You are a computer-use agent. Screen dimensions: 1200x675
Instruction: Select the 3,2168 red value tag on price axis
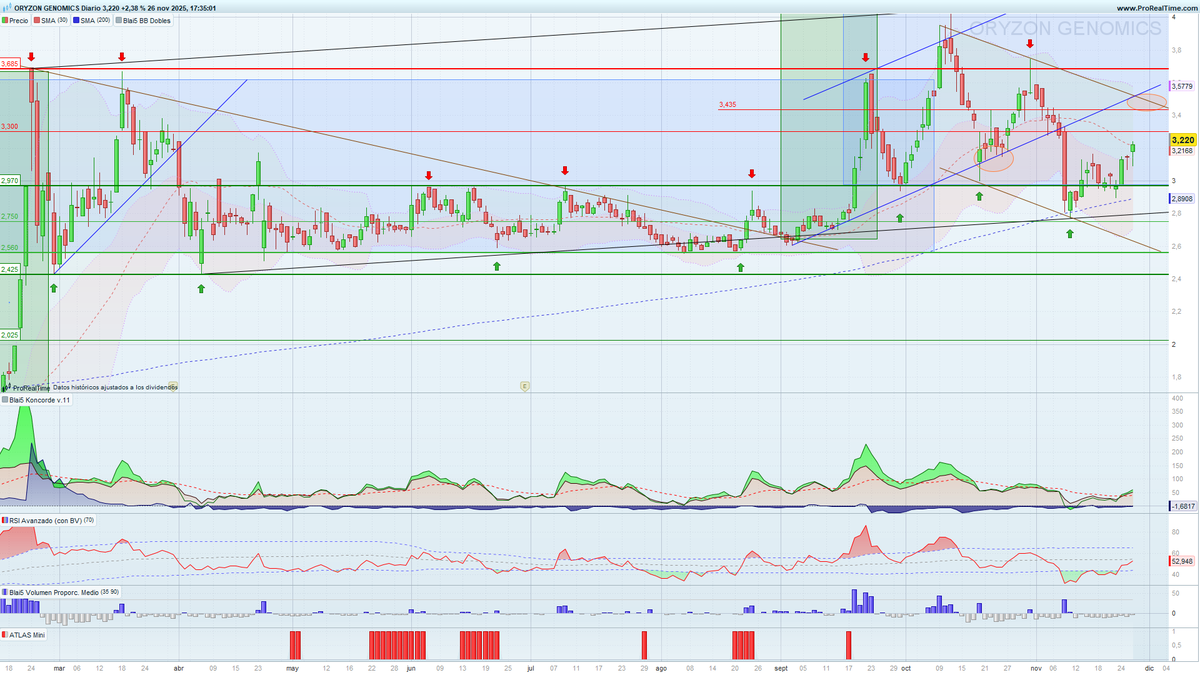tap(1182, 151)
